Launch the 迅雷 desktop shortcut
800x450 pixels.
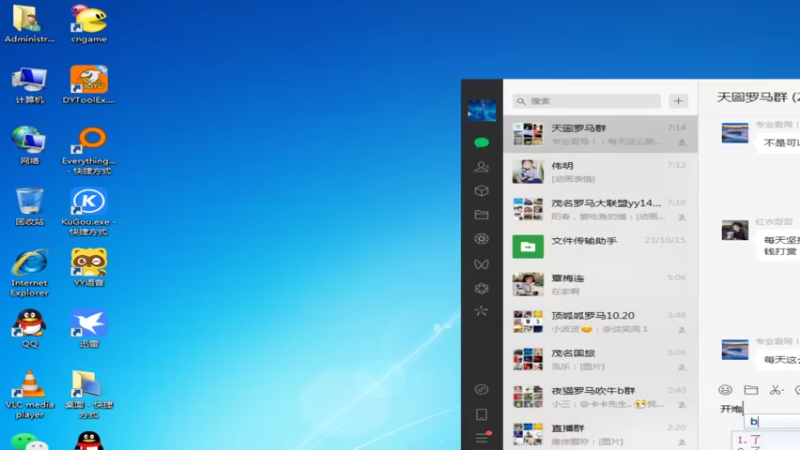click(x=89, y=329)
